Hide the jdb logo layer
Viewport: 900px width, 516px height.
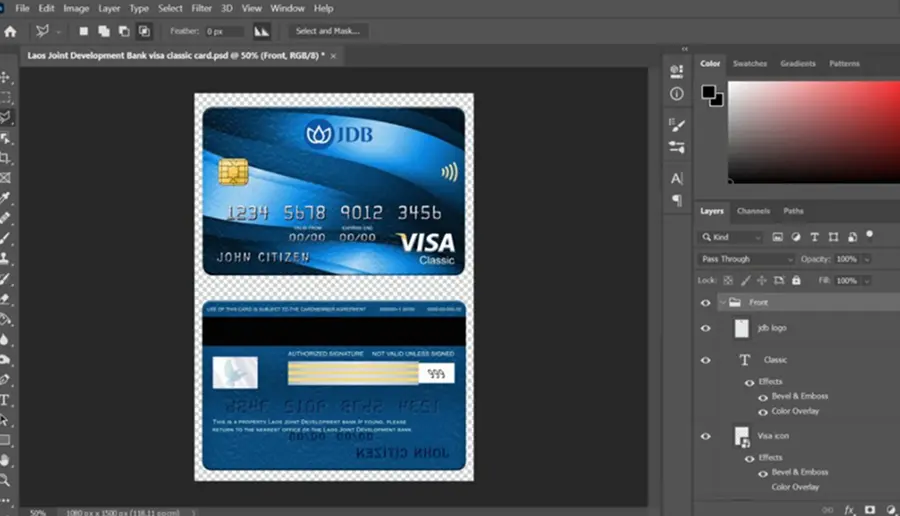706,328
